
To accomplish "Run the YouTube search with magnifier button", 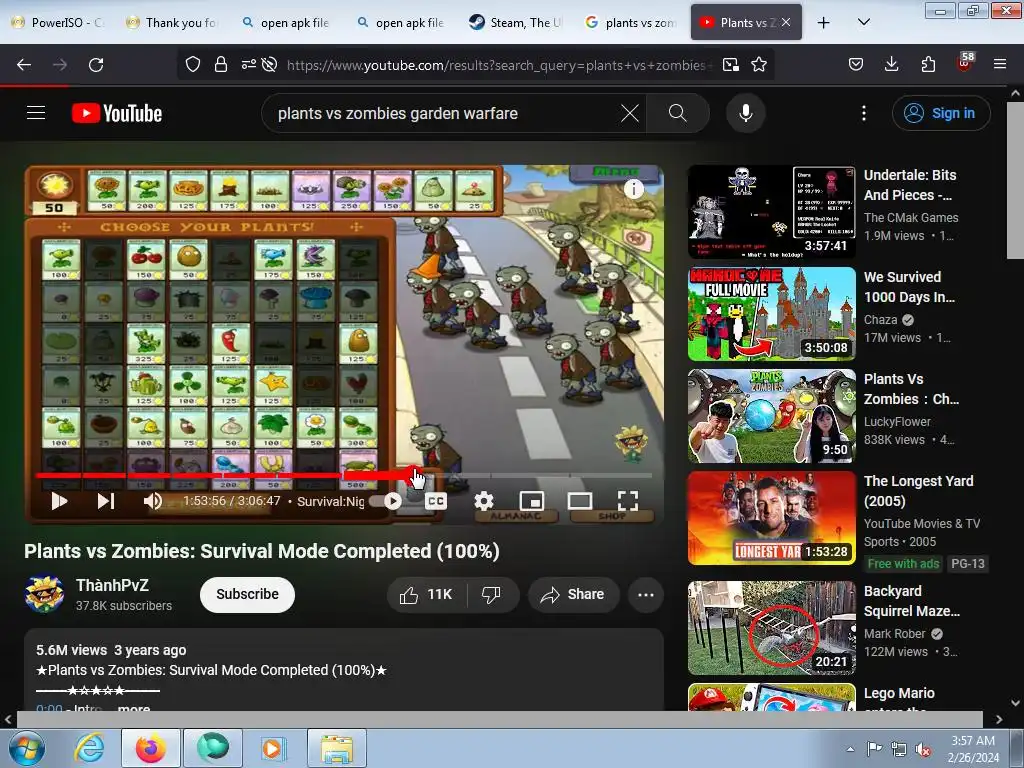I will click(x=678, y=113).
